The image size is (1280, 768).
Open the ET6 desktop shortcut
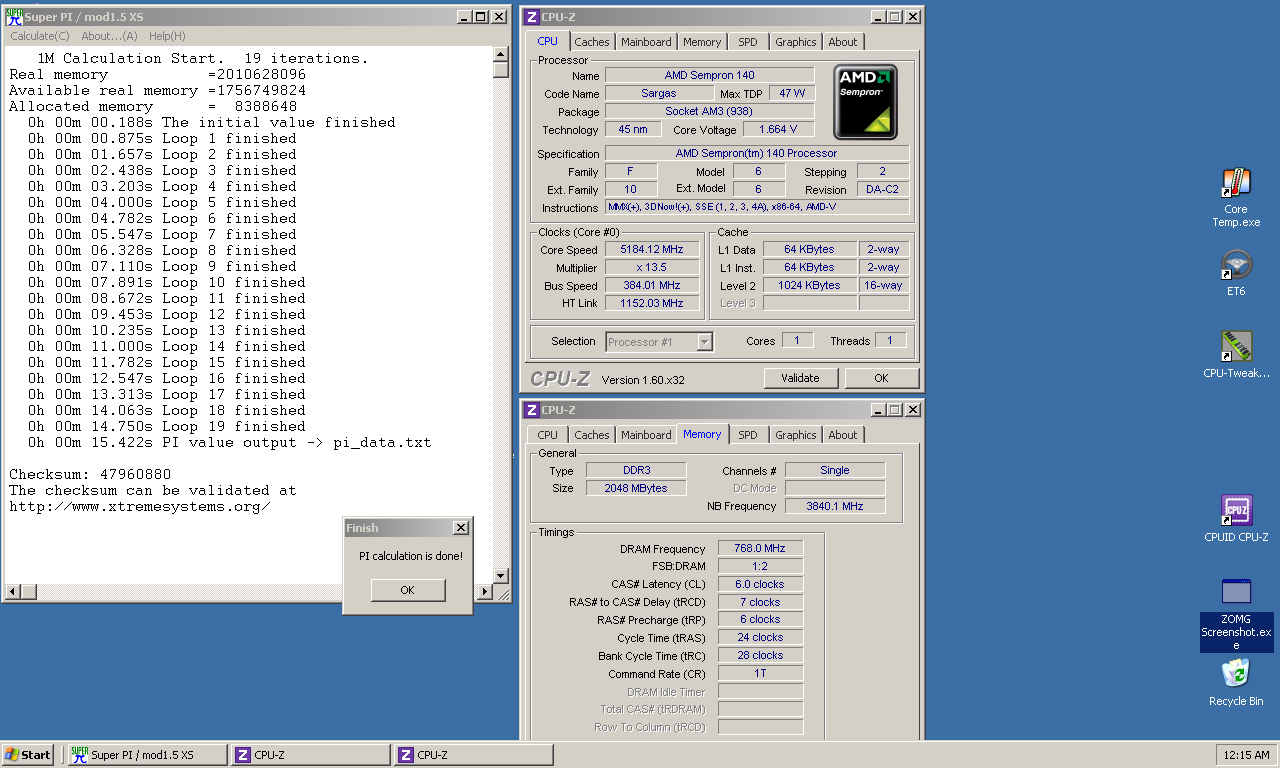1236,274
